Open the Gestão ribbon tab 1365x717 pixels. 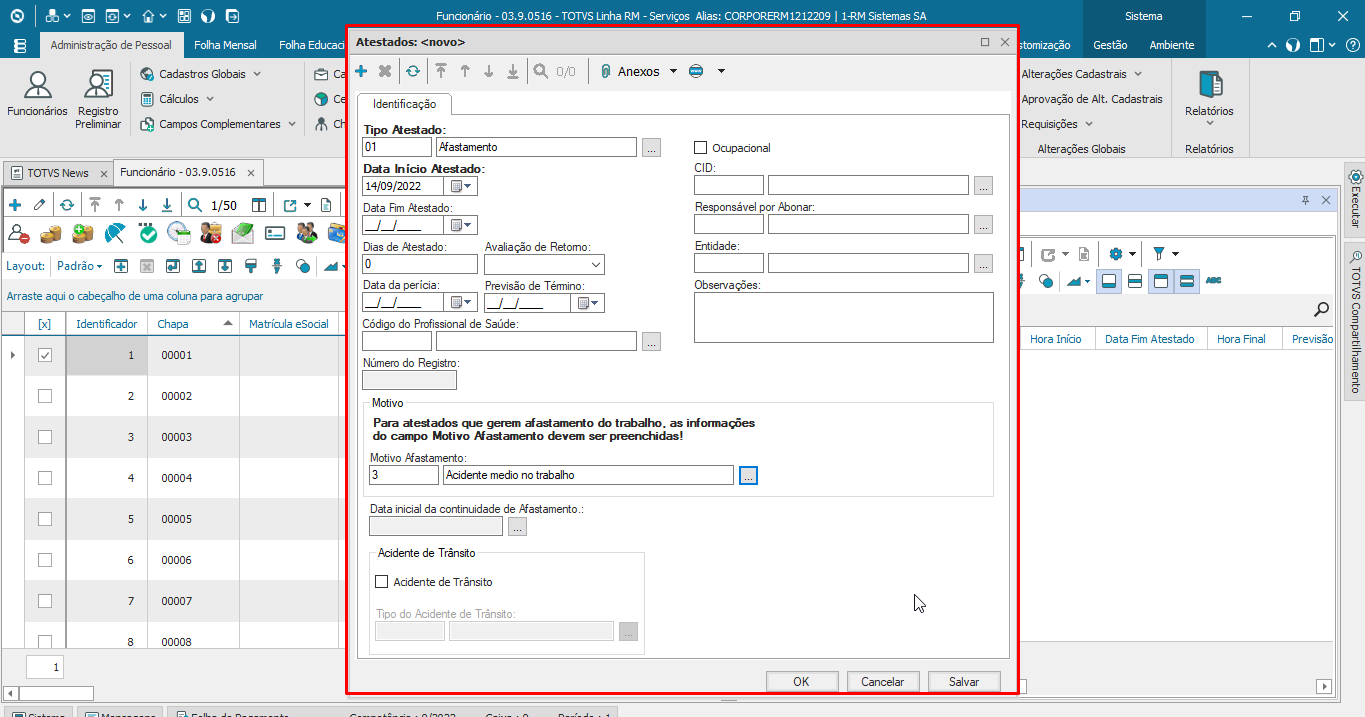(1110, 45)
